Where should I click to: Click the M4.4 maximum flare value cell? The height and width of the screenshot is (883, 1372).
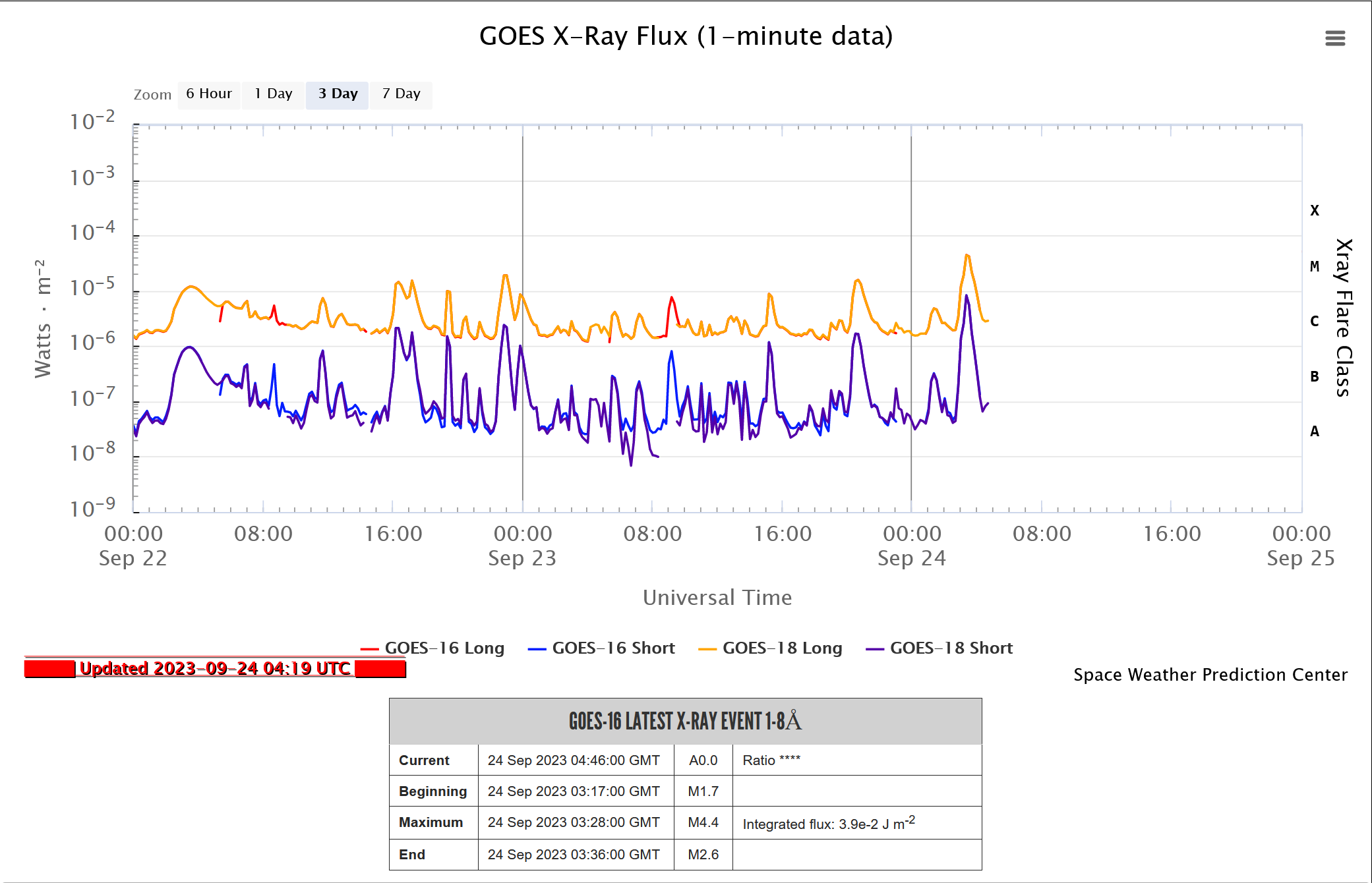[703, 822]
